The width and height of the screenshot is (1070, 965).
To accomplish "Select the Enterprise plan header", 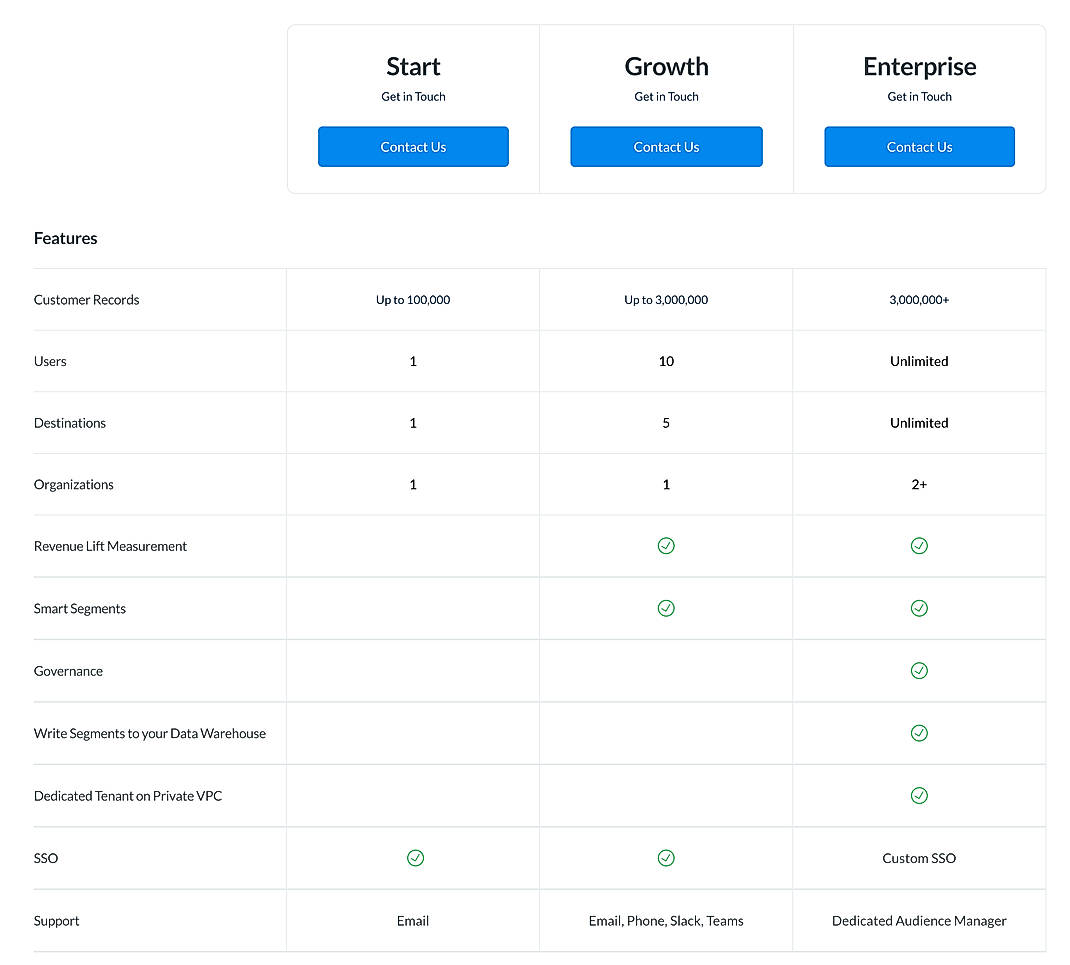I will (919, 66).
